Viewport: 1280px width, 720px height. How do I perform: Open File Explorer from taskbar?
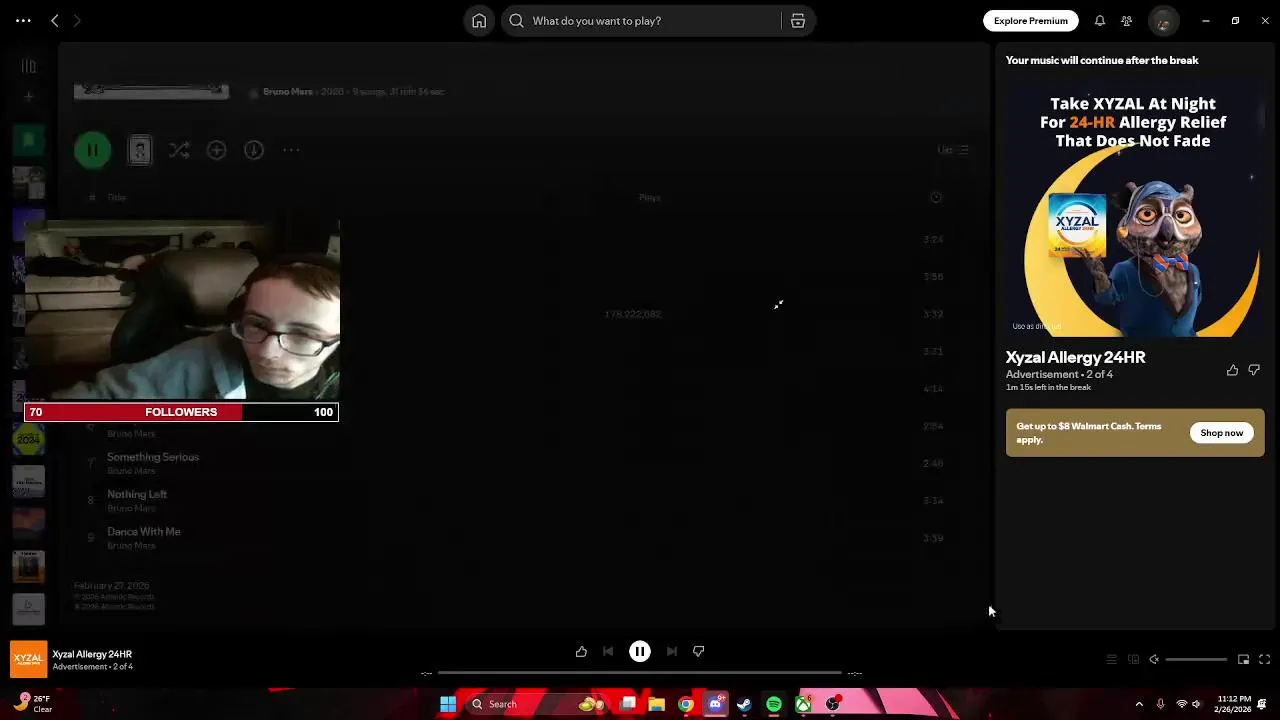656,704
